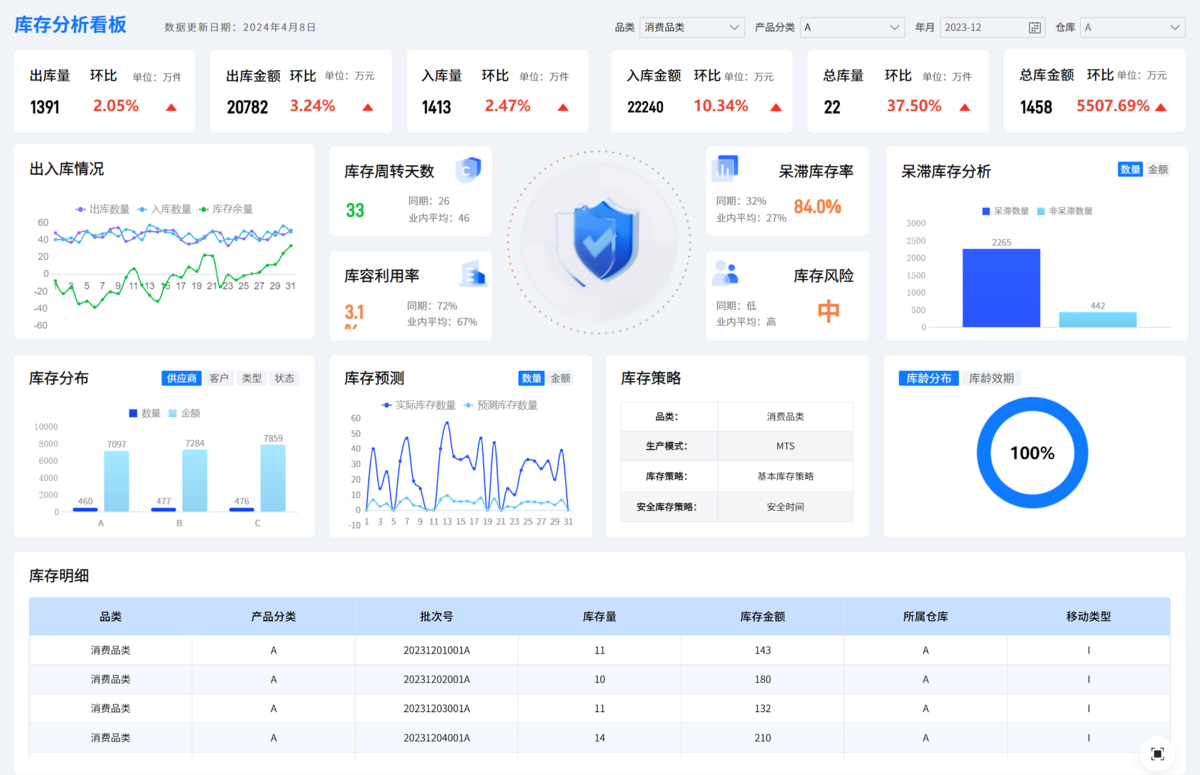Screen dimensions: 1200x775
Task: Open the 产品分类 dropdown showing A
Action: [x=852, y=28]
